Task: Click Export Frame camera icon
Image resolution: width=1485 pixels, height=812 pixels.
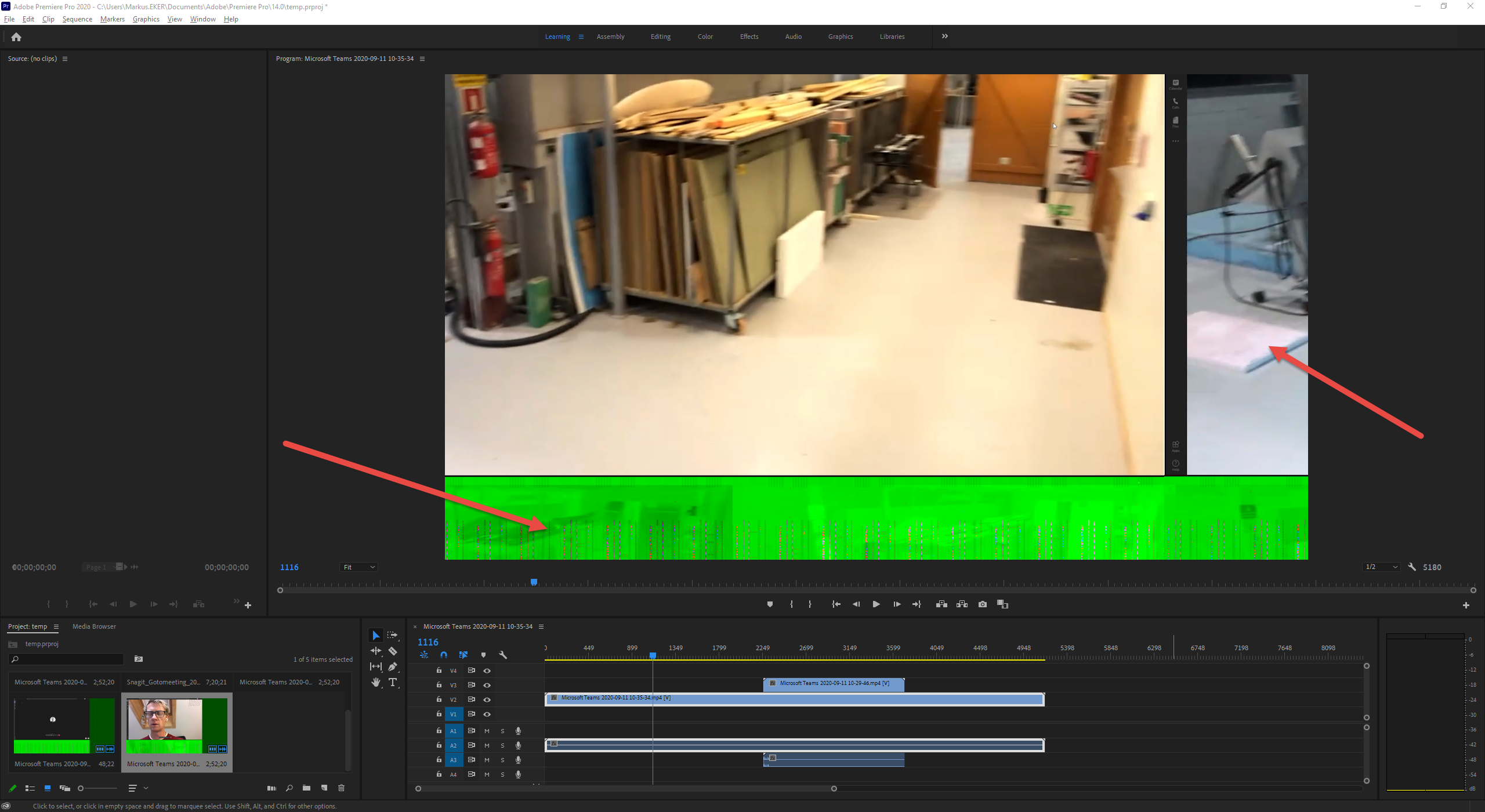Action: [982, 604]
